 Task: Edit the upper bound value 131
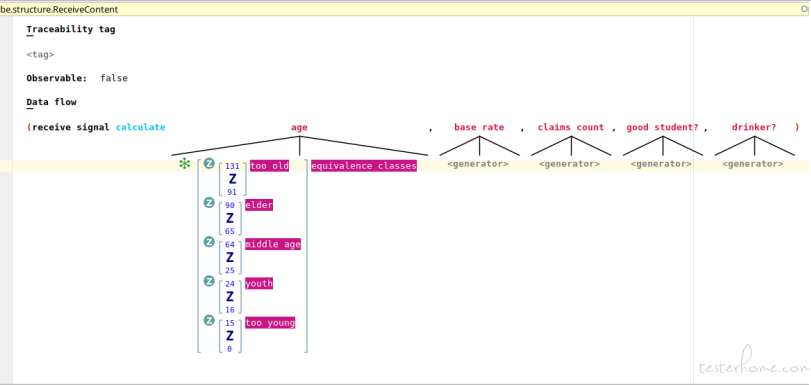click(x=232, y=166)
